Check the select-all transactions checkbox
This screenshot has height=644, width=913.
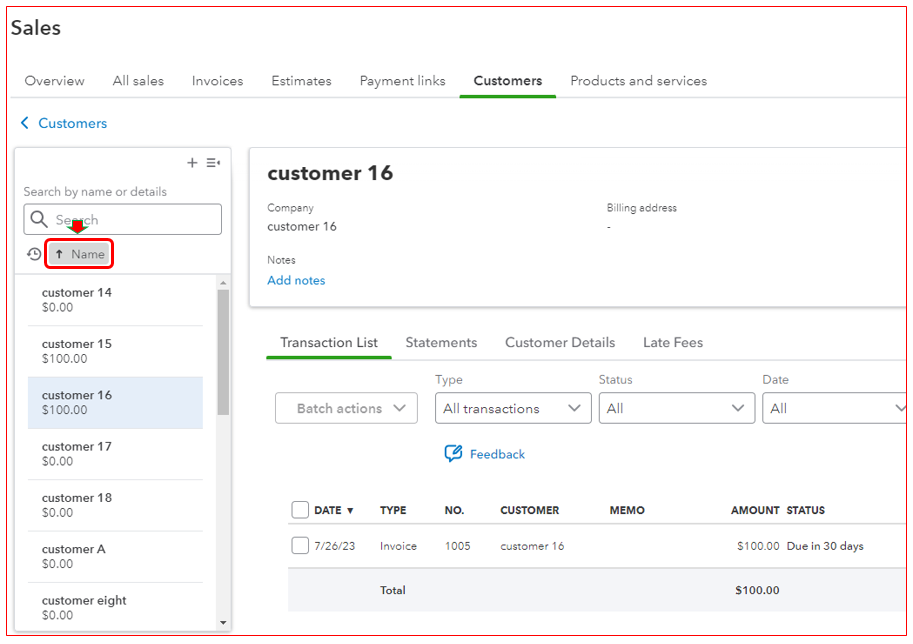(x=299, y=510)
